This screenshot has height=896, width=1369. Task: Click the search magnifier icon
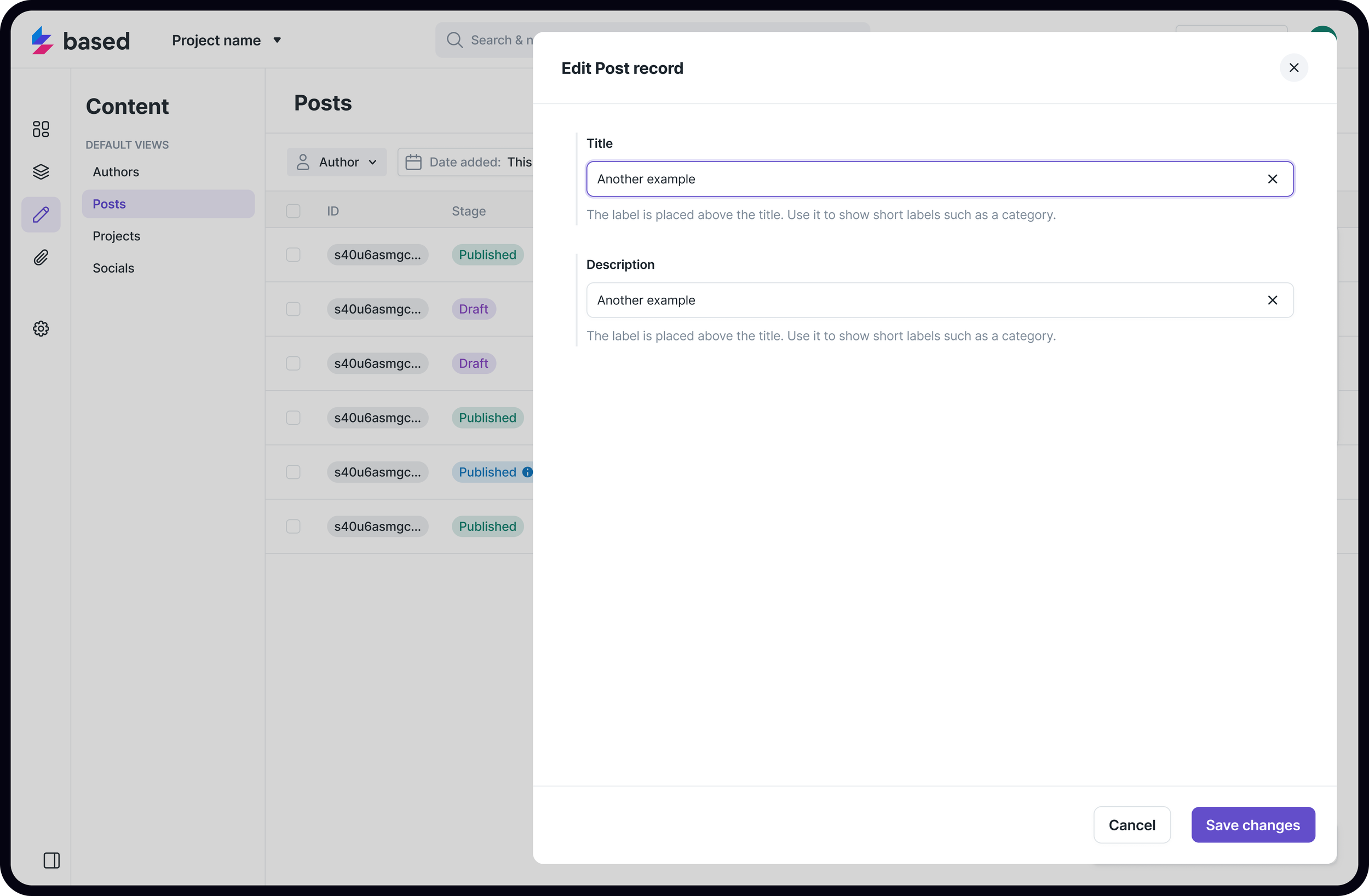(x=455, y=39)
